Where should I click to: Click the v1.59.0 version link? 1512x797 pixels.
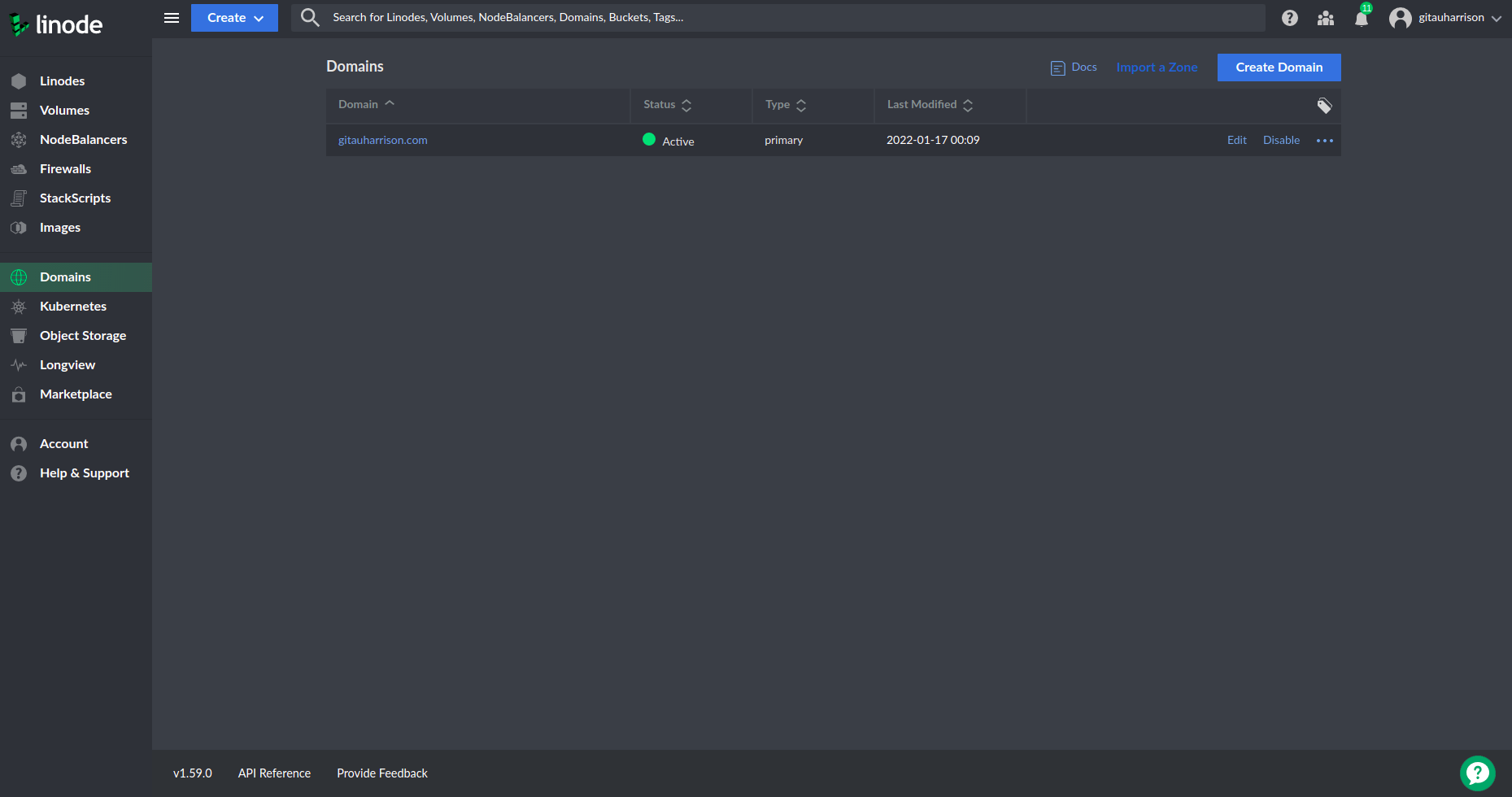[193, 773]
